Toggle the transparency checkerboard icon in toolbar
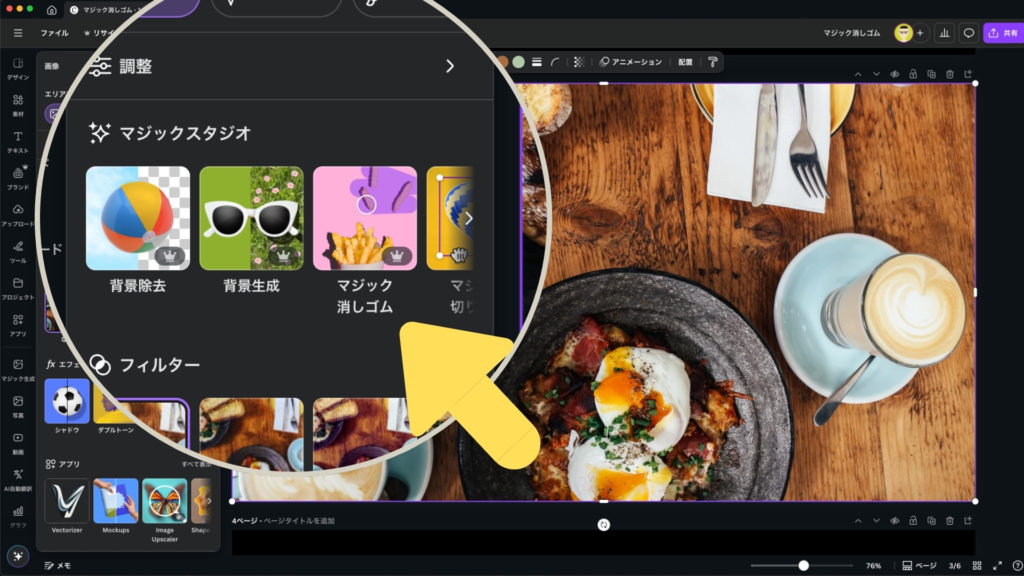 578,62
